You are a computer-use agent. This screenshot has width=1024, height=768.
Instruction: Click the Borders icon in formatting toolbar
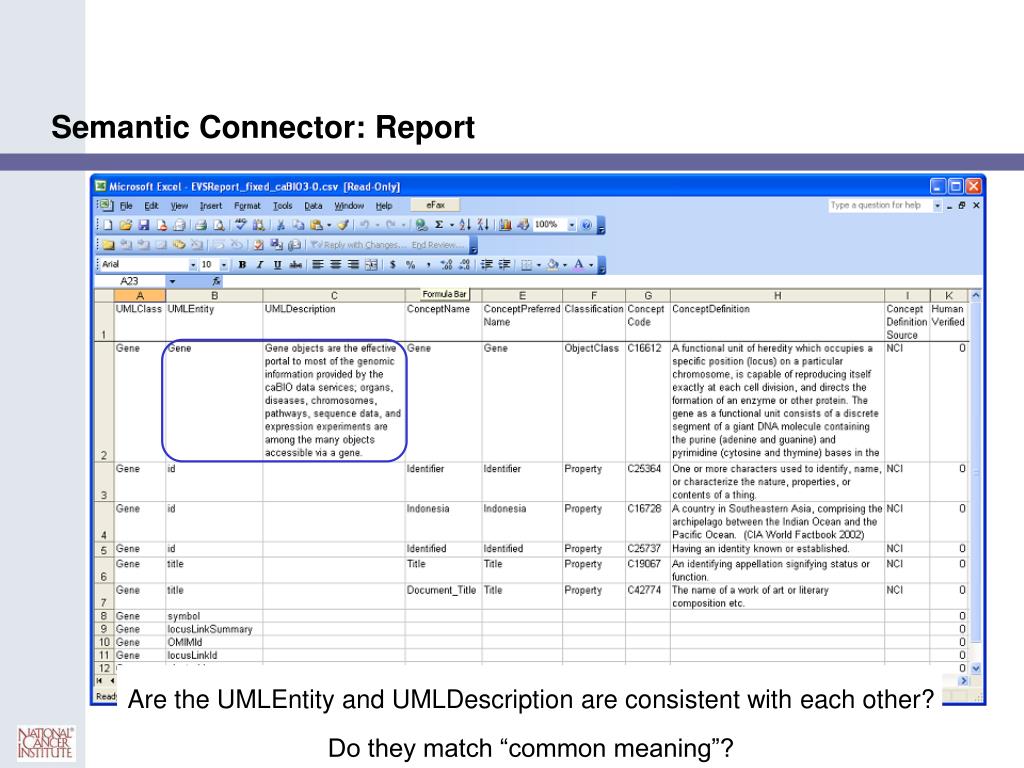click(x=526, y=264)
